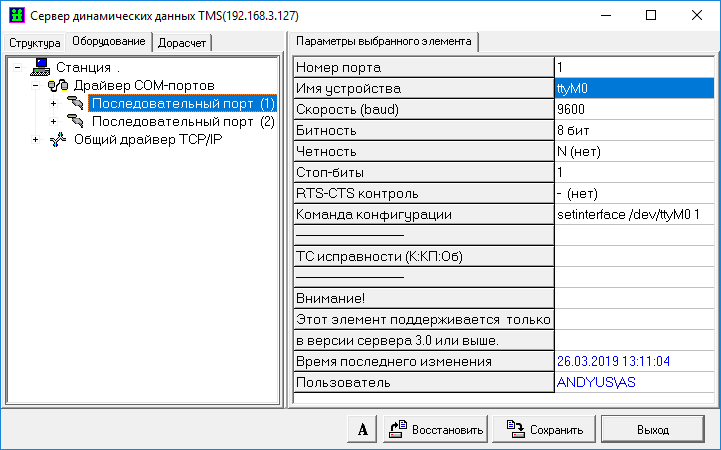
Task: Click the serial port (1) plug icon
Action: (x=76, y=104)
